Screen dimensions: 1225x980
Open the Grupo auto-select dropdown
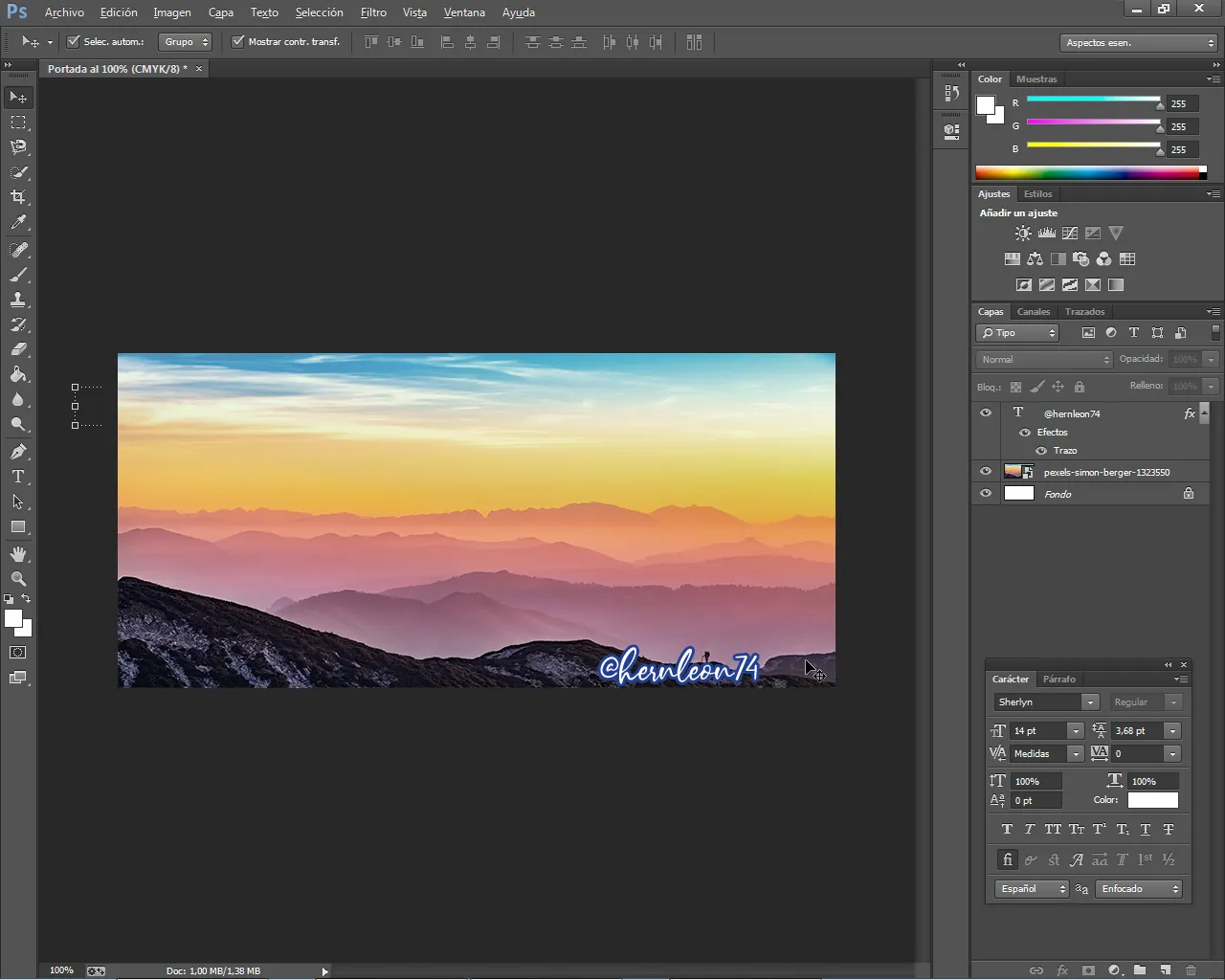(185, 42)
